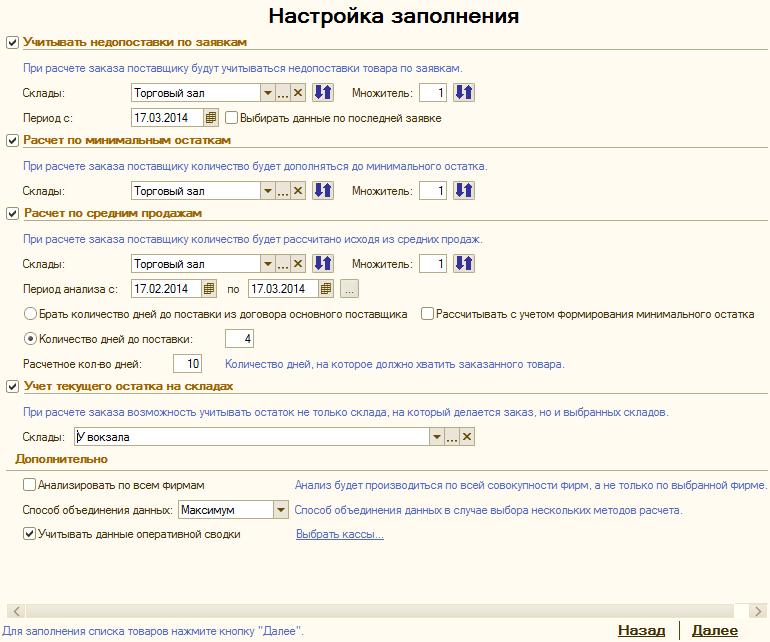Click the Настройка заполнения title
Image resolution: width=770 pixels, height=642 pixels.
pos(393,16)
